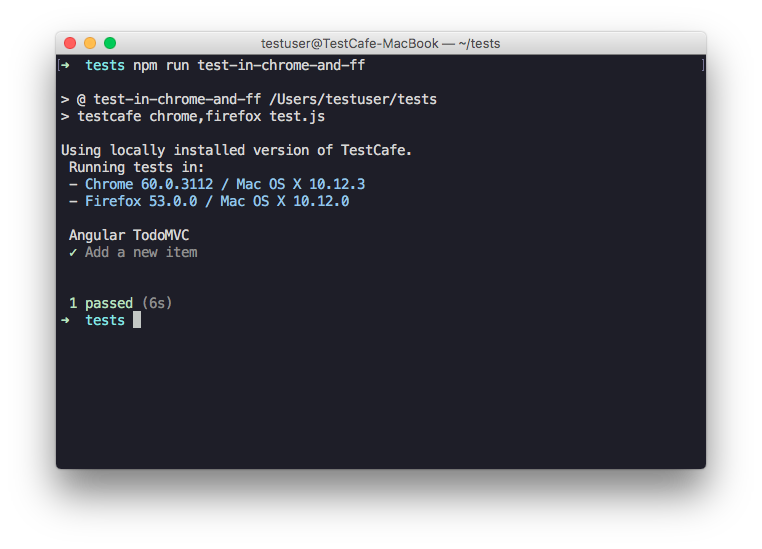Select the "npm run test-in-chrome-and-ff" command text
This screenshot has width=762, height=549.
[256, 65]
